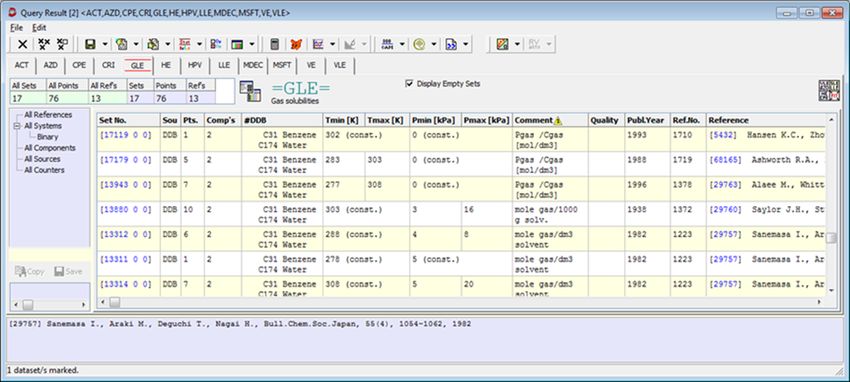
Task: Click the orange fox icon in the toolbar
Action: click(295, 44)
